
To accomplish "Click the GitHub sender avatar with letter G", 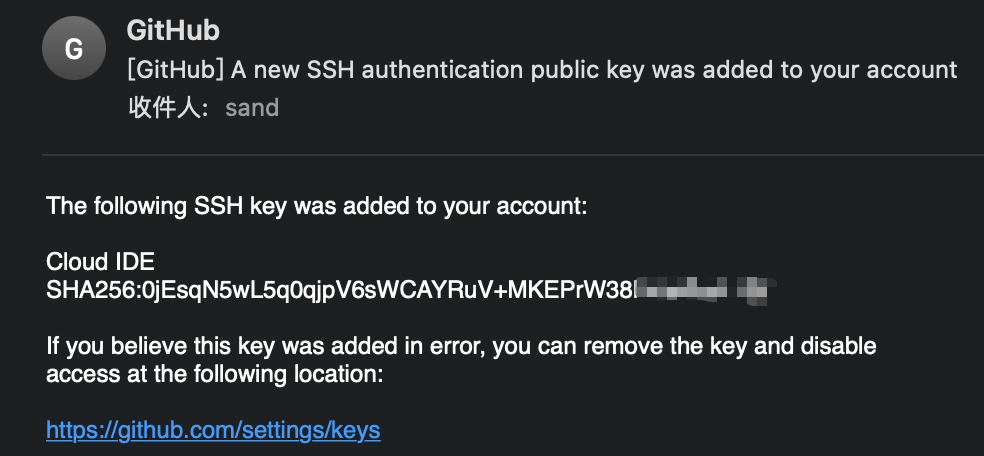I will point(74,48).
